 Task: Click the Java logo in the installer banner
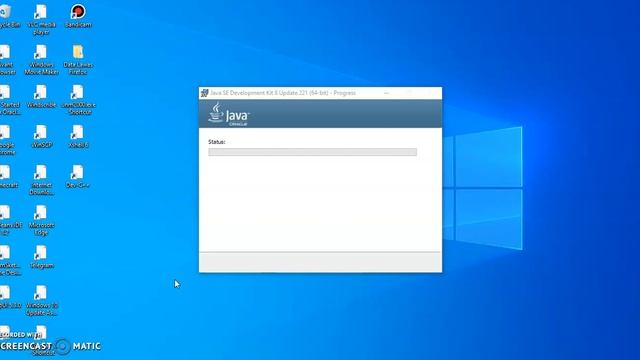tap(228, 113)
